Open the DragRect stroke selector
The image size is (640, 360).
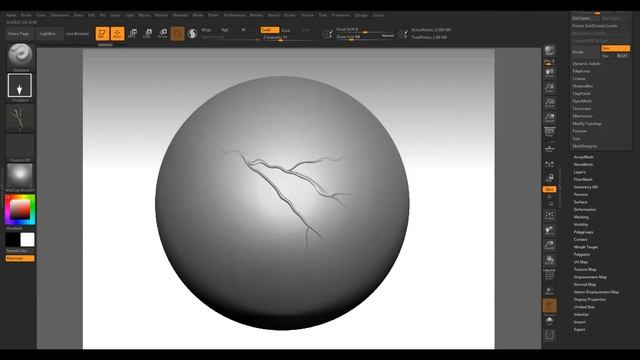[x=20, y=85]
